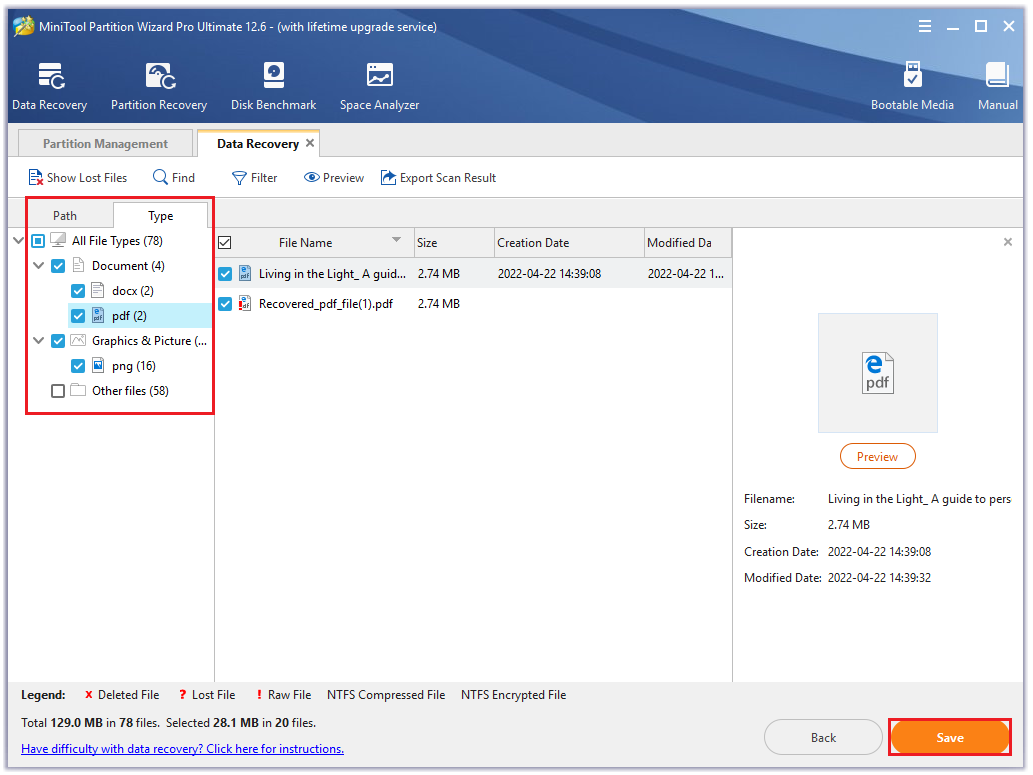This screenshot has height=775, width=1033.
Task: Uncheck the Living in the Light file
Action: [225, 273]
